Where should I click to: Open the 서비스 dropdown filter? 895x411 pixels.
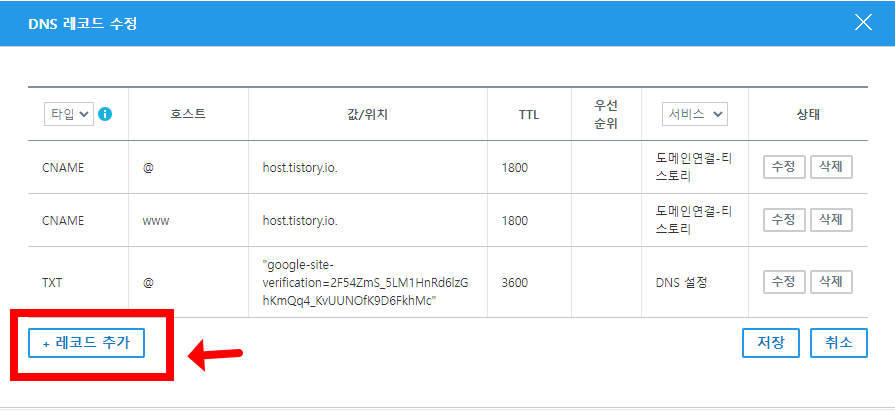[695, 114]
